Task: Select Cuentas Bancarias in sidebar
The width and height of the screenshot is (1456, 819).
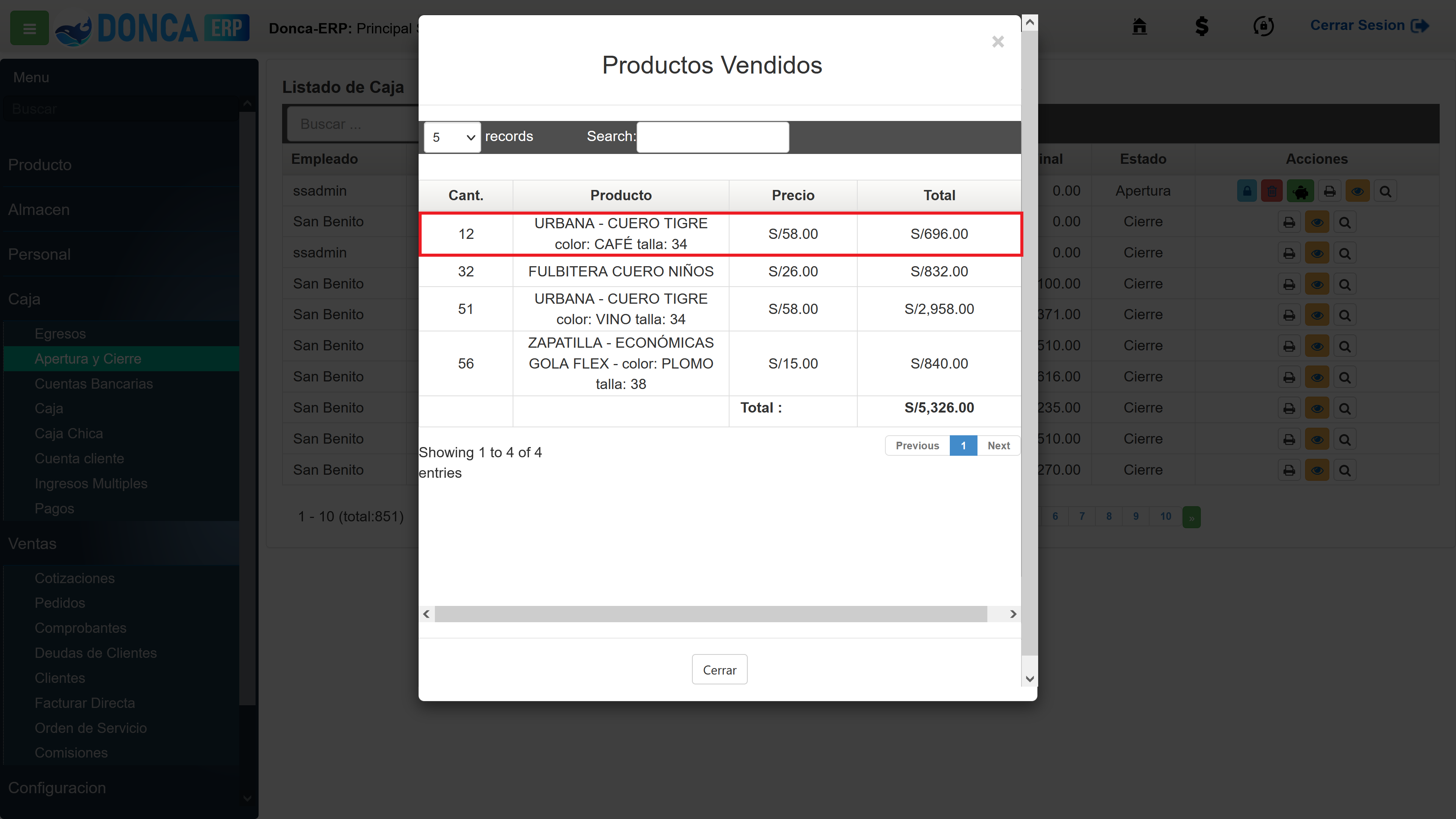Action: (94, 384)
